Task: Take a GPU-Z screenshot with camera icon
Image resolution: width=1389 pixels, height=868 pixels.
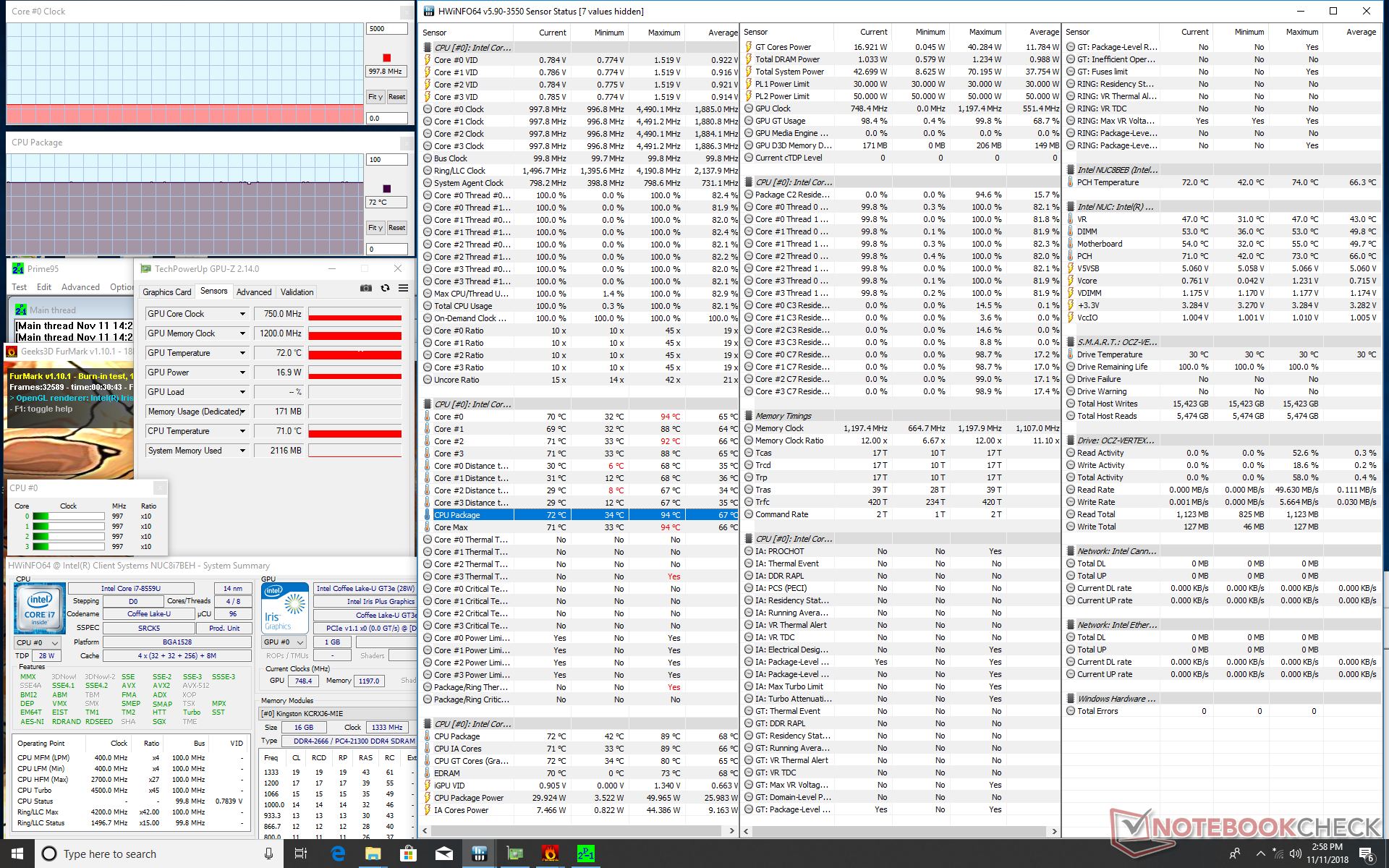Action: point(366,288)
